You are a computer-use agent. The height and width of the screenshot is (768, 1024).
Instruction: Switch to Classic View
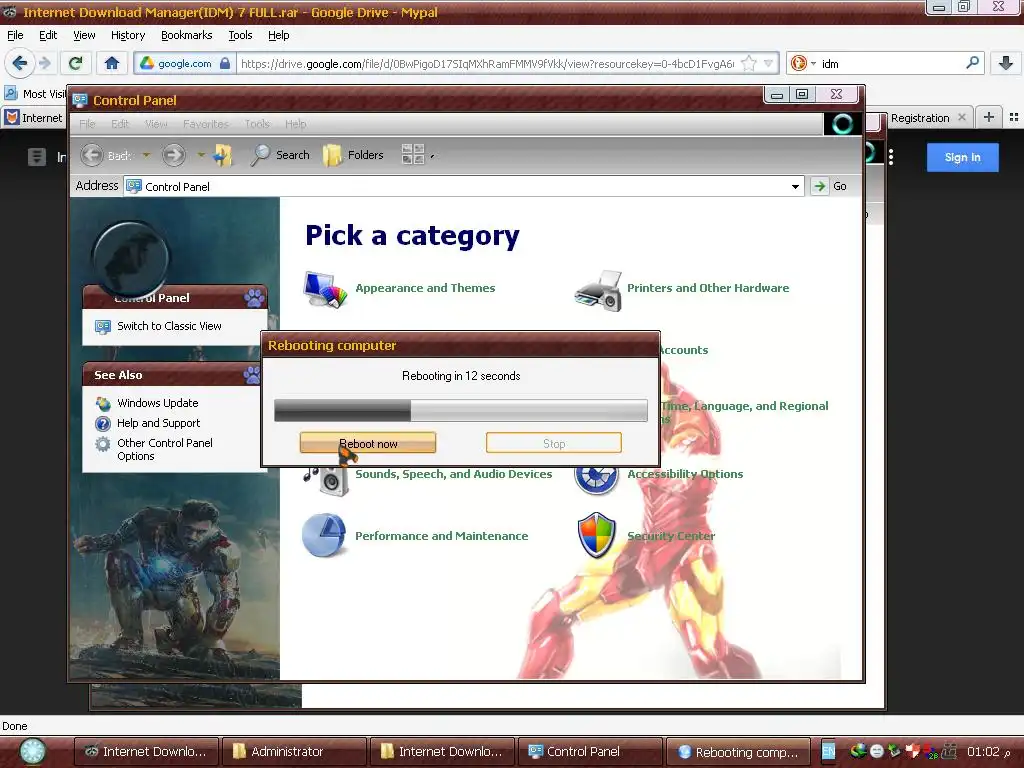[169, 326]
